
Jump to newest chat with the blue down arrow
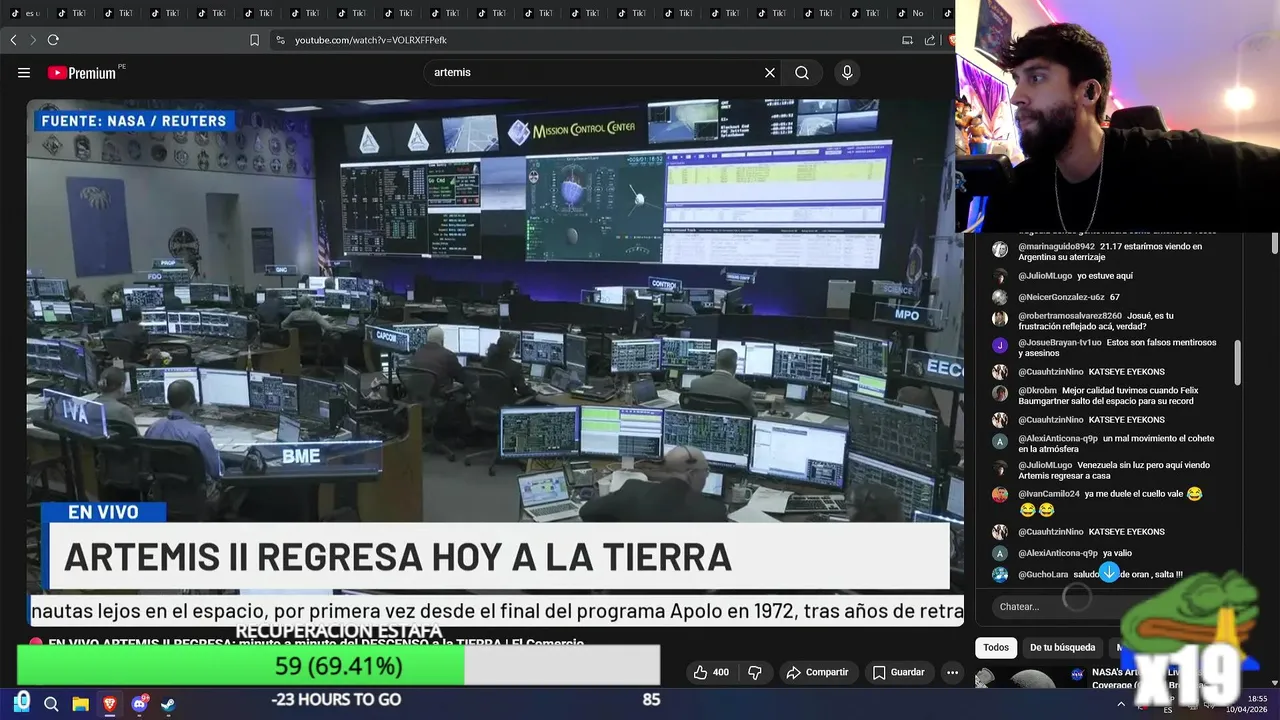click(x=1109, y=573)
